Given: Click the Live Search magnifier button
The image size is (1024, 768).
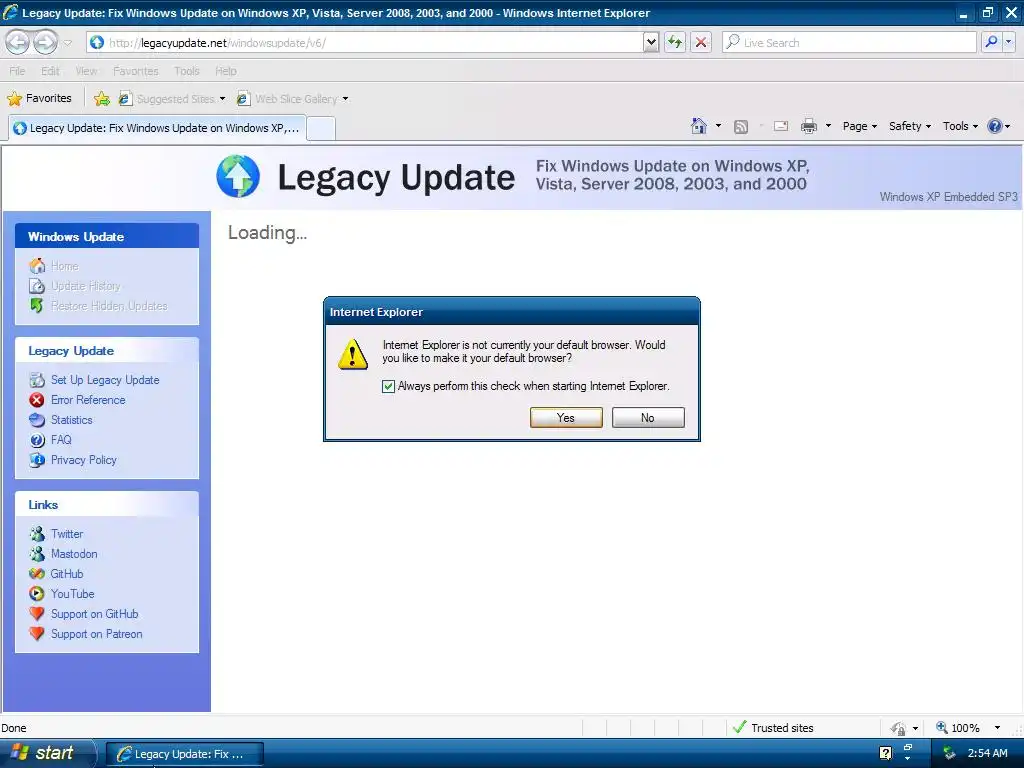Looking at the screenshot, I should click(x=991, y=42).
